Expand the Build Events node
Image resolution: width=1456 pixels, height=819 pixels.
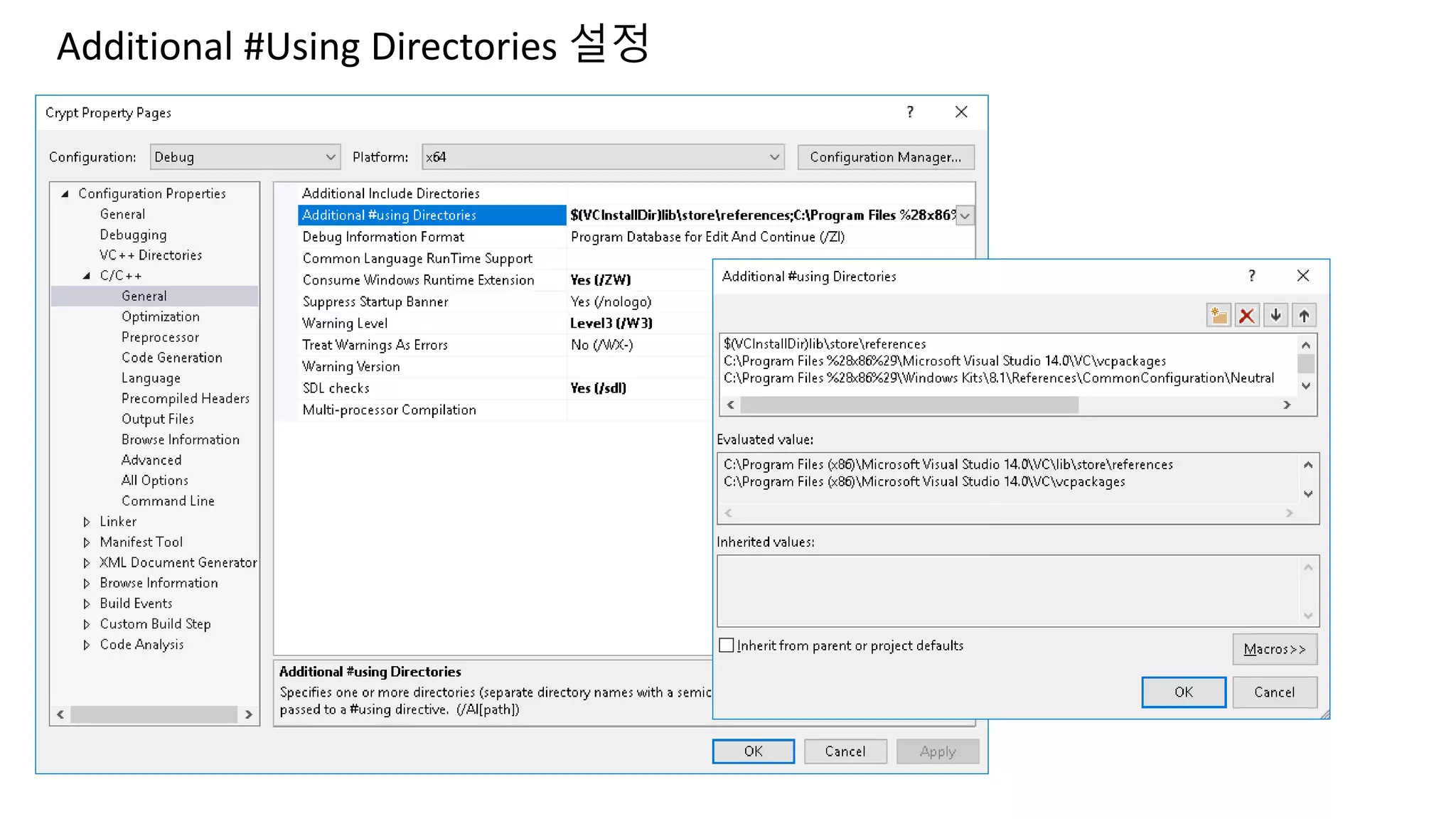point(87,604)
